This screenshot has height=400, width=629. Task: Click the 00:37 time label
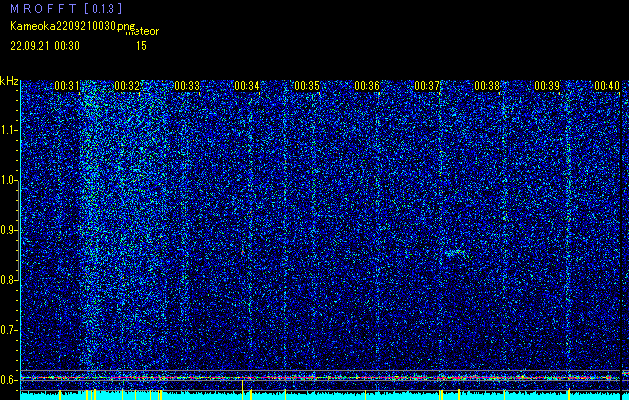click(427, 86)
